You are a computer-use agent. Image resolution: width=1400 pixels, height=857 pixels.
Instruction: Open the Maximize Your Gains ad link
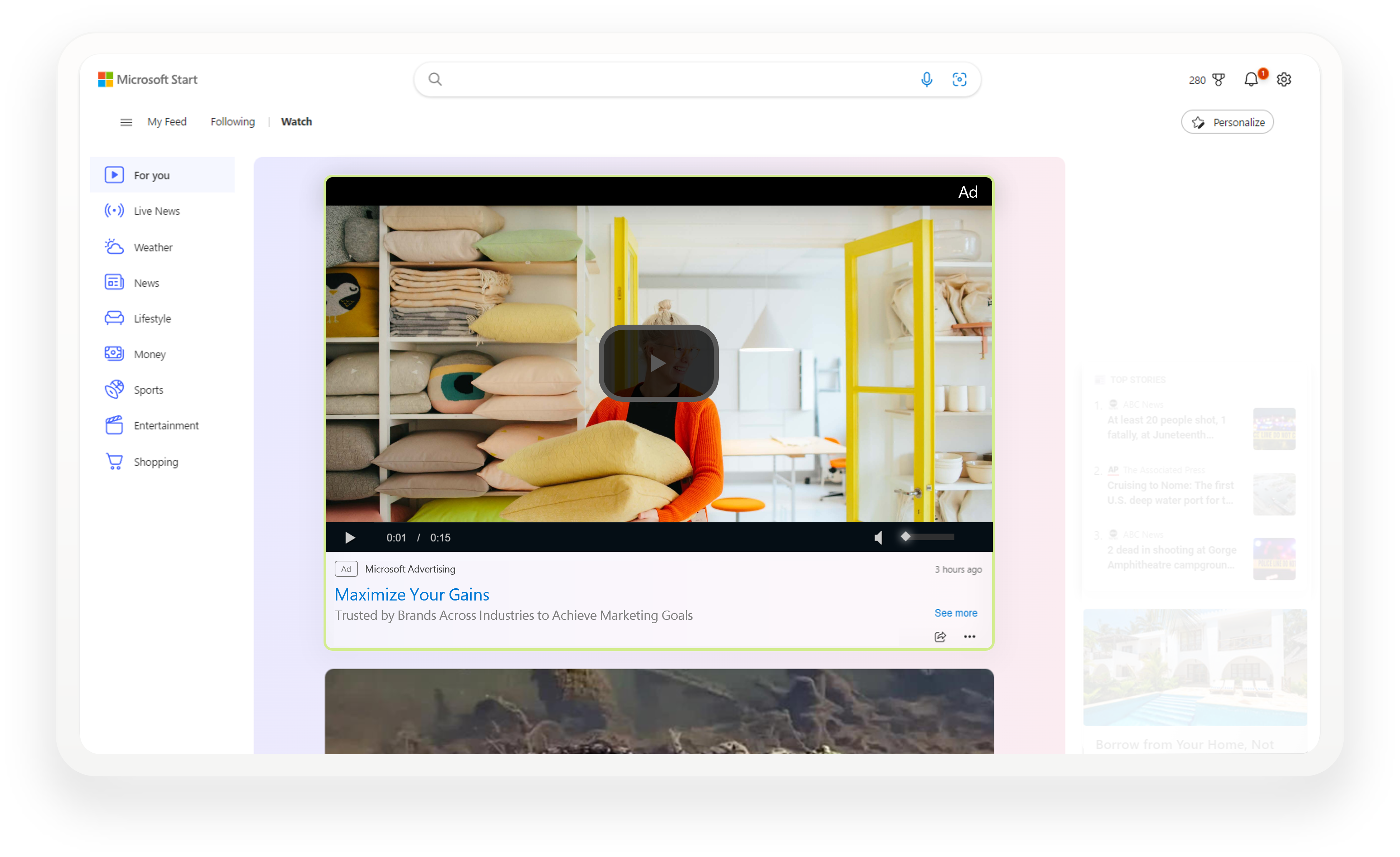[x=412, y=594]
